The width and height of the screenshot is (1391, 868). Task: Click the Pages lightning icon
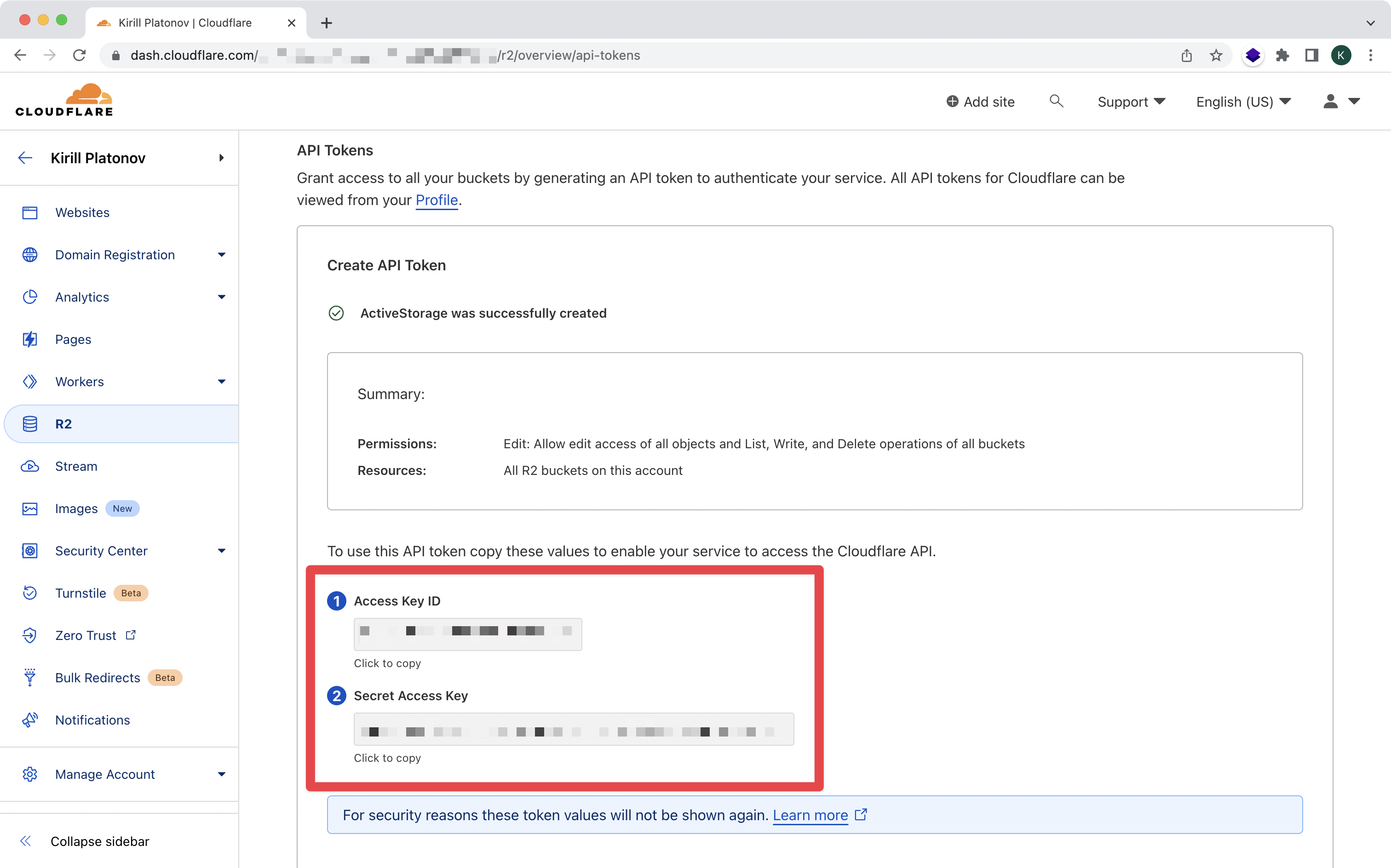(x=30, y=339)
